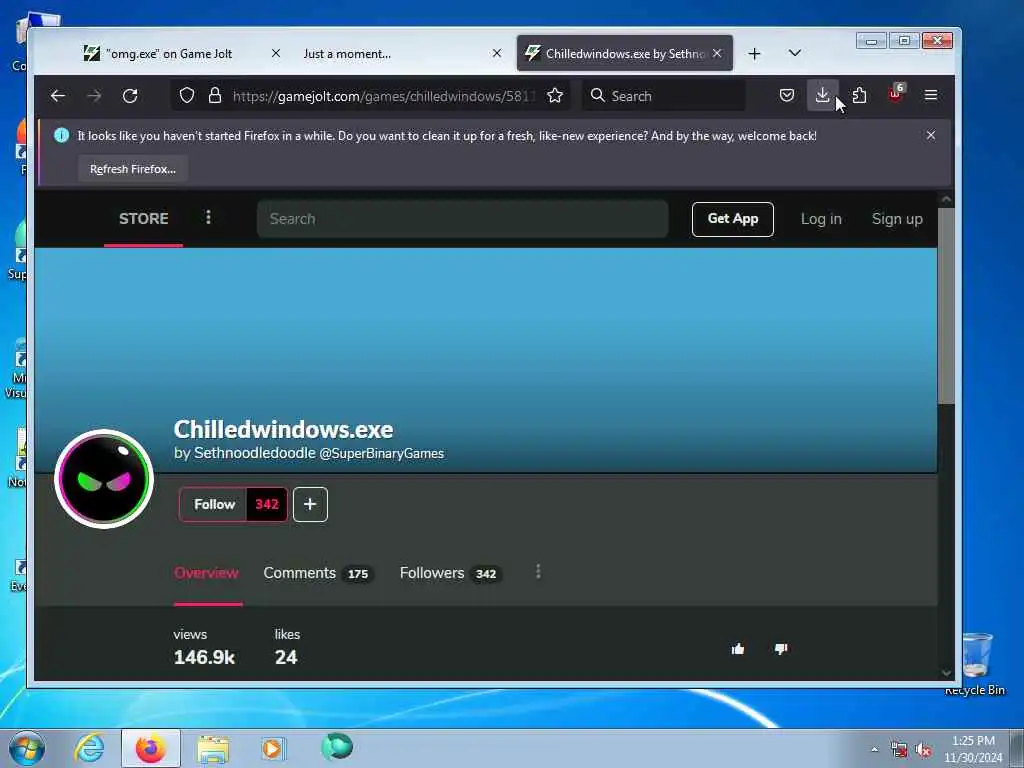The width and height of the screenshot is (1024, 768).
Task: Switch to the "omg.exe" on Game Jolt tab
Action: click(x=170, y=54)
